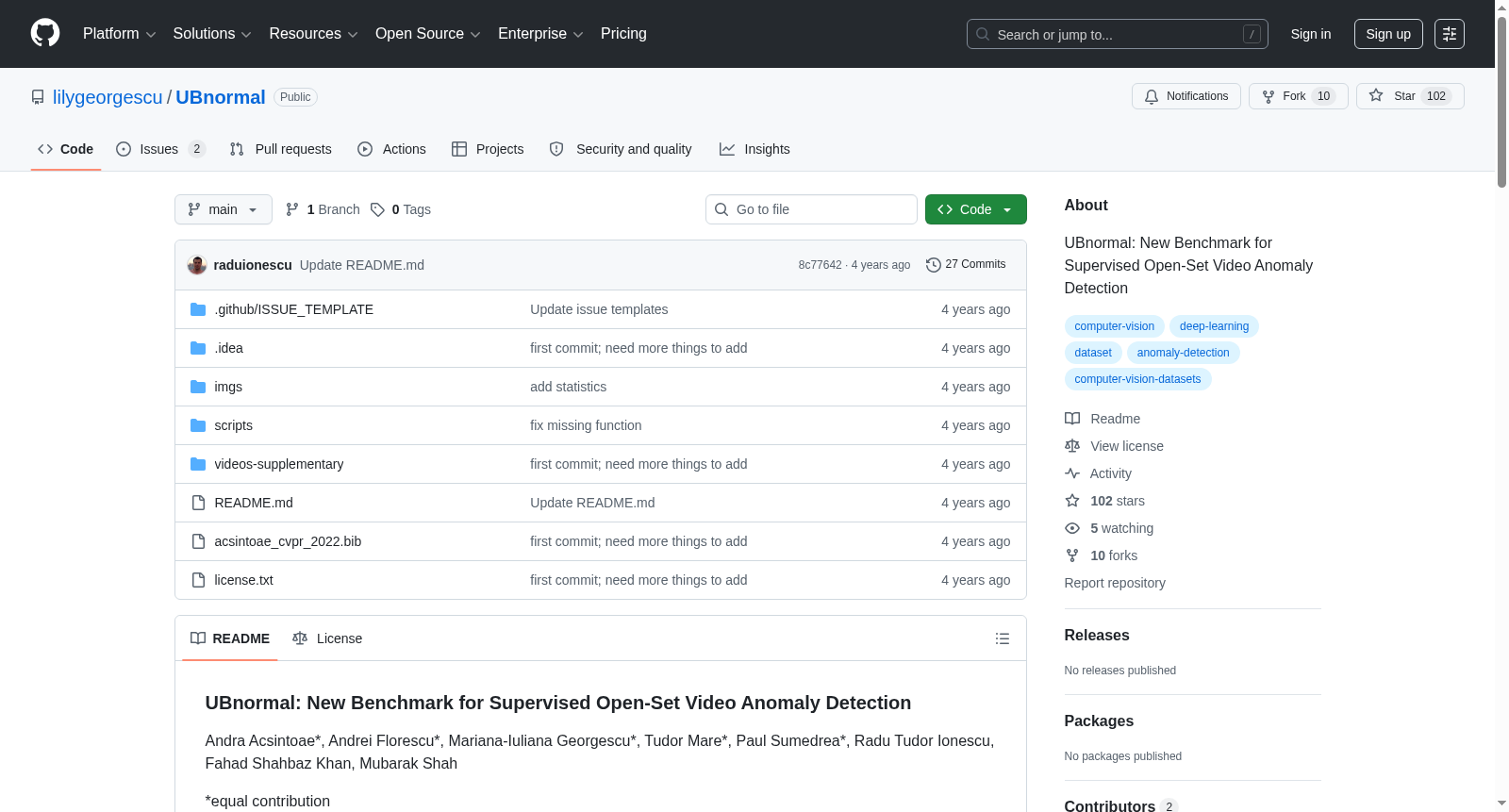The image size is (1509, 812).
Task: Open the UBnormal repository name link
Action: 221,97
